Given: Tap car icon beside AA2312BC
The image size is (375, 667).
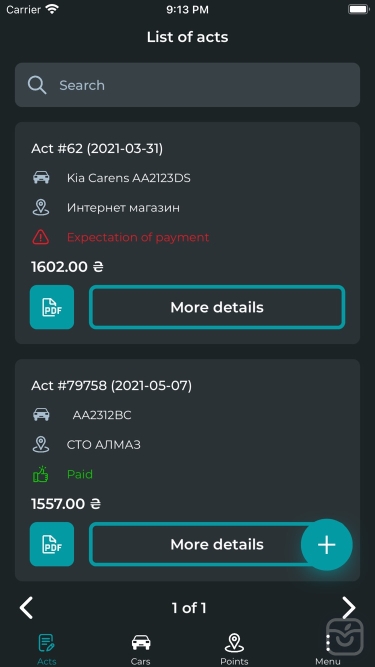Looking at the screenshot, I should point(41,414).
